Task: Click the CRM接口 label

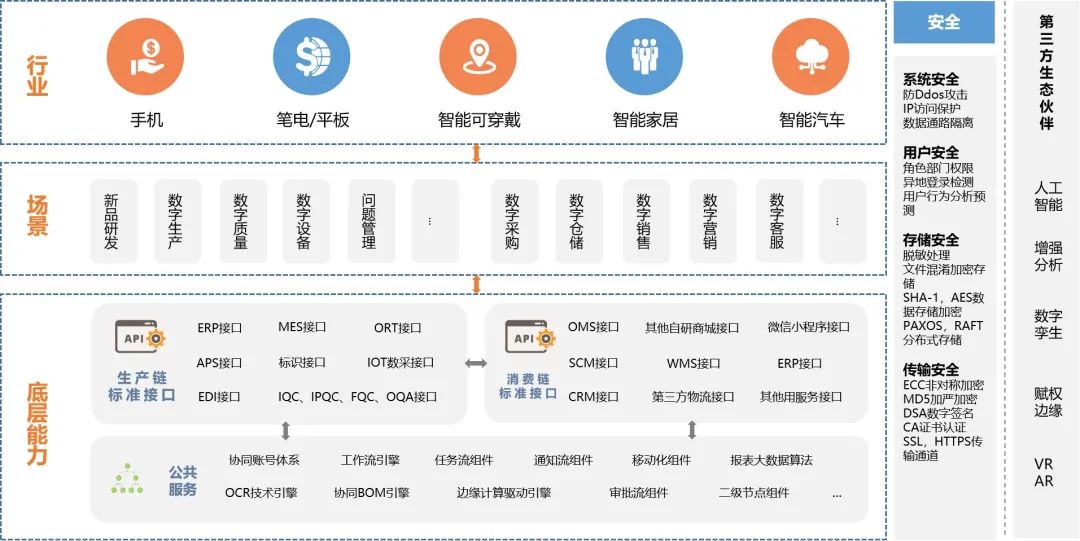Action: [x=594, y=397]
